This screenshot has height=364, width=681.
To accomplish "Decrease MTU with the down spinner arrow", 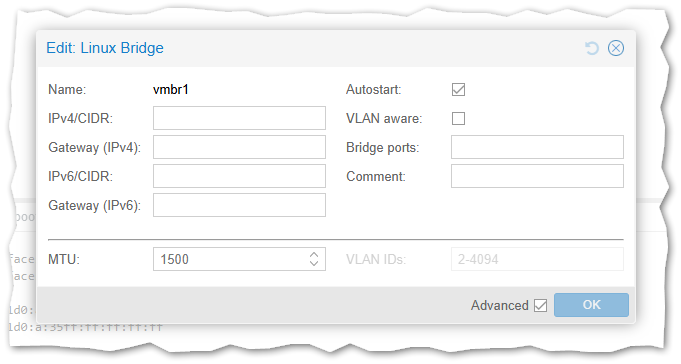I will [314, 264].
